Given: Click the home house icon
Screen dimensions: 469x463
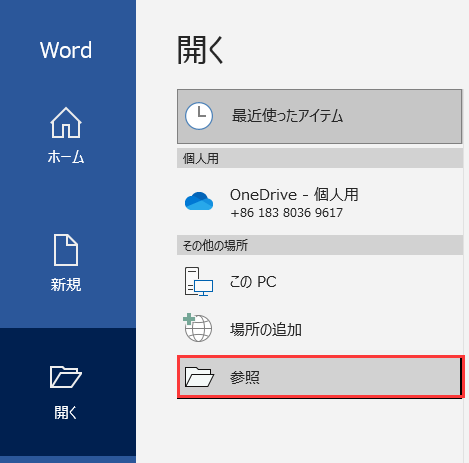Looking at the screenshot, I should (66, 123).
